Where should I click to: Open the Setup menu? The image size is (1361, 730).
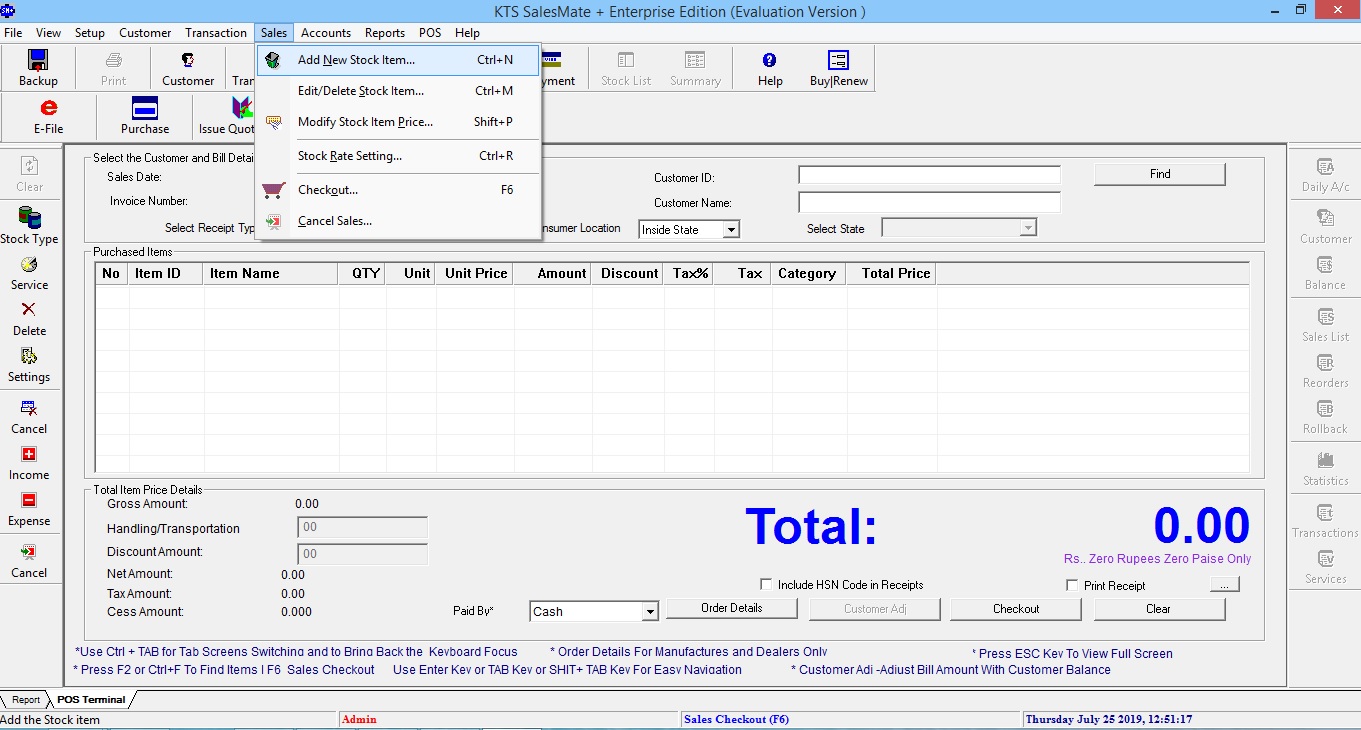(89, 33)
